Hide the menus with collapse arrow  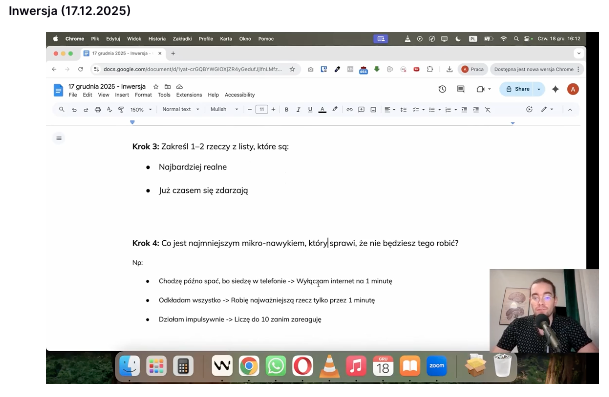(x=570, y=110)
